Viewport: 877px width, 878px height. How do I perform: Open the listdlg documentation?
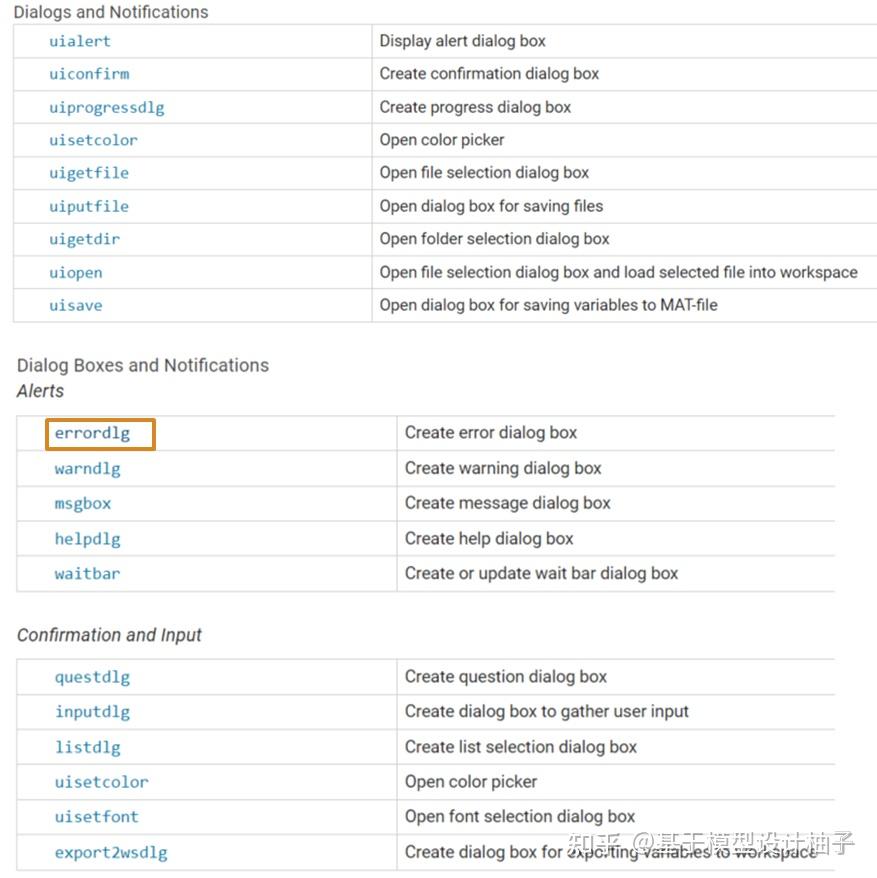click(x=87, y=747)
